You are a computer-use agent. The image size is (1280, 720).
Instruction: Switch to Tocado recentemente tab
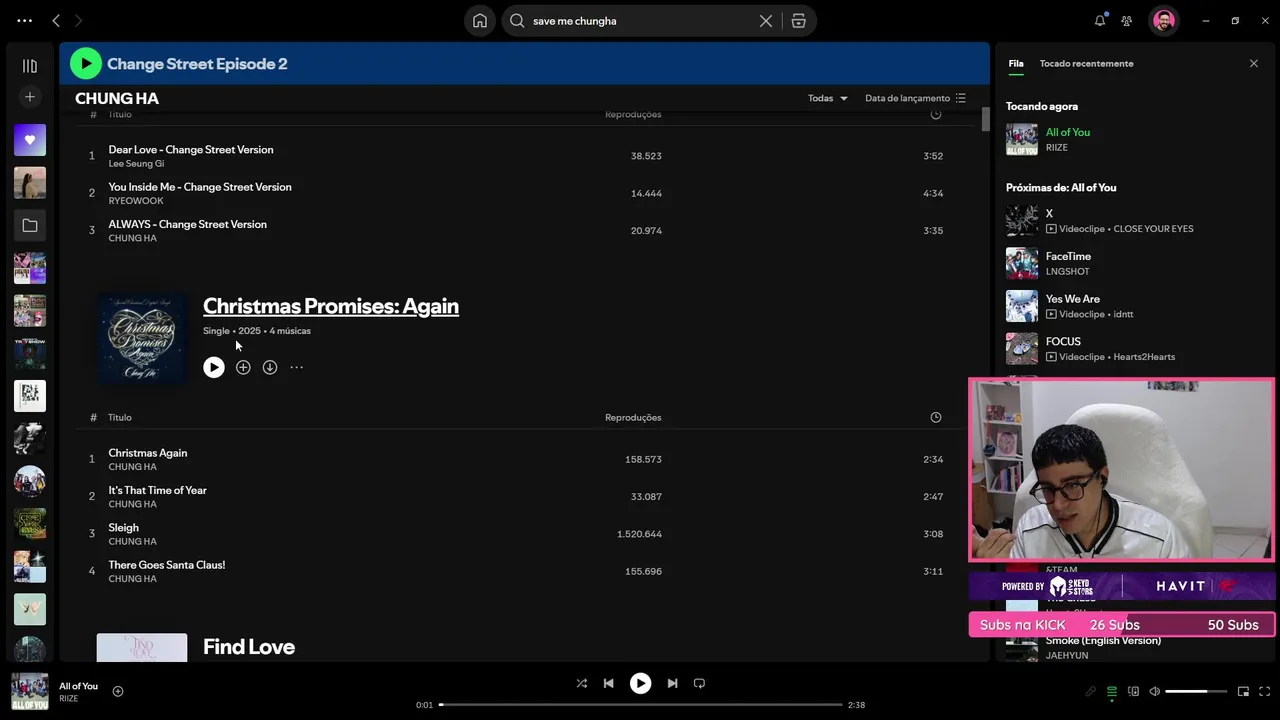click(x=1086, y=63)
